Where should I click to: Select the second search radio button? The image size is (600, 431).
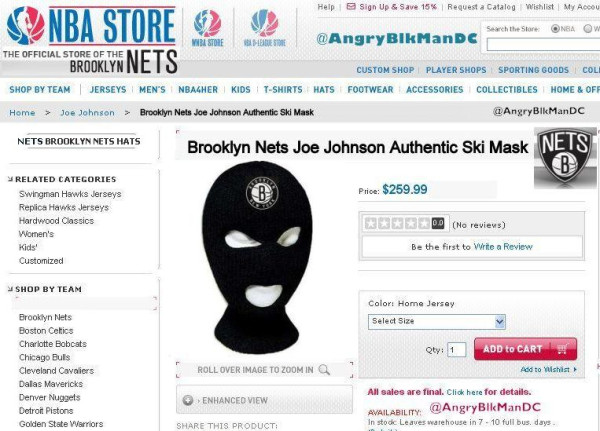pyautogui.click(x=587, y=29)
